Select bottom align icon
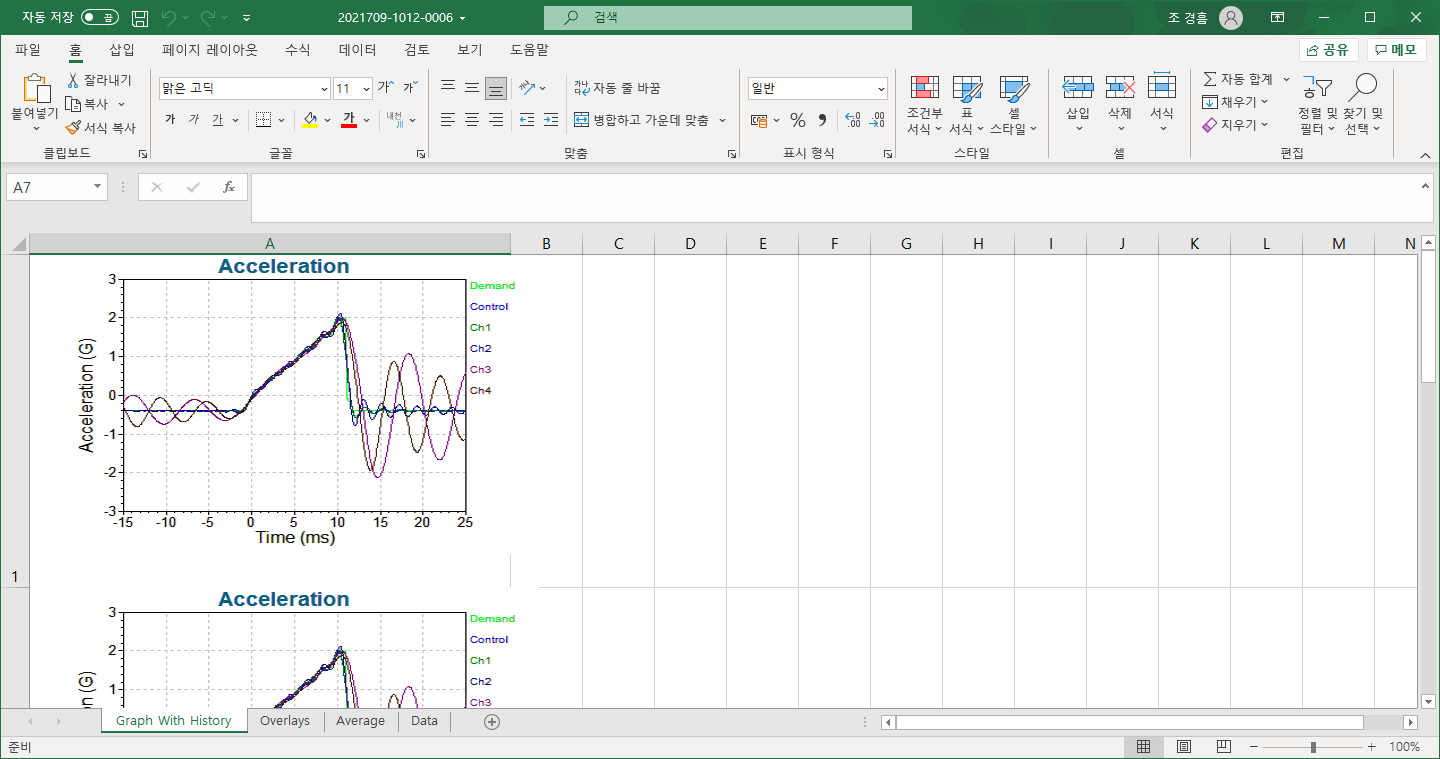 tap(496, 88)
